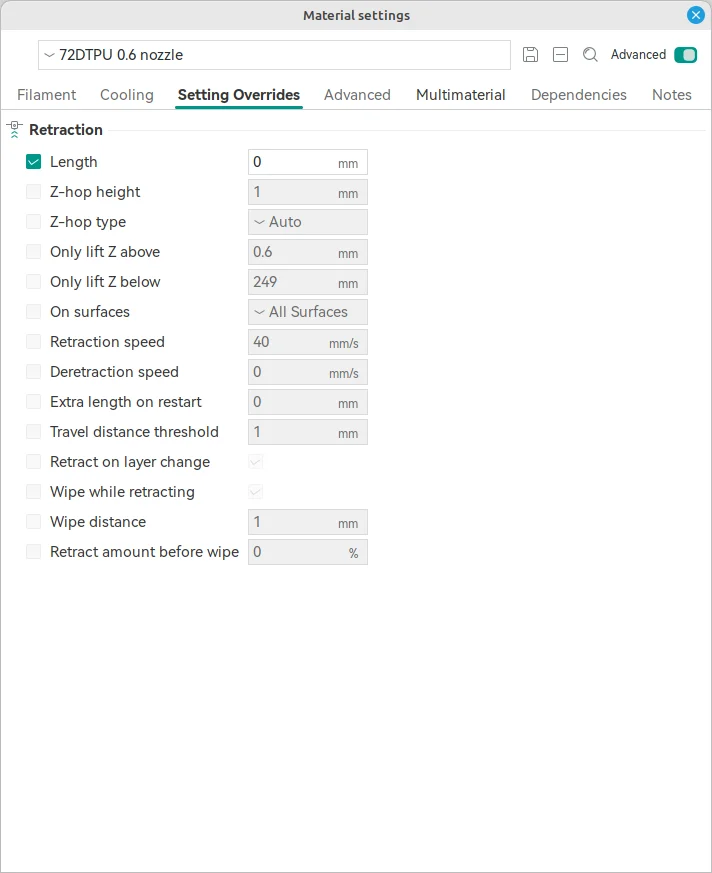Screen dimensions: 712x873
Task: Click the Length value field
Action: pyautogui.click(x=308, y=162)
